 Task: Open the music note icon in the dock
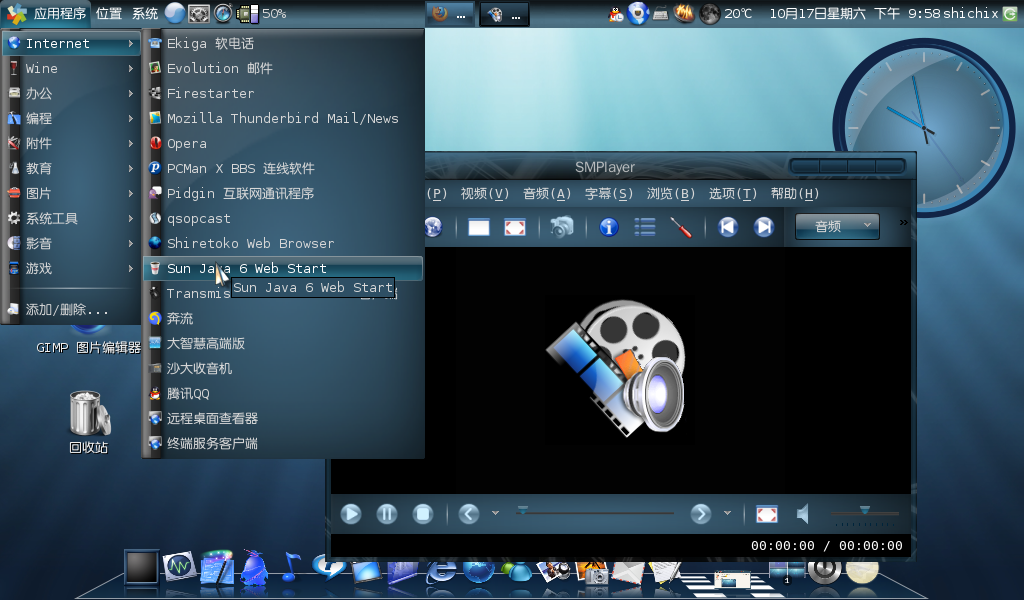291,565
